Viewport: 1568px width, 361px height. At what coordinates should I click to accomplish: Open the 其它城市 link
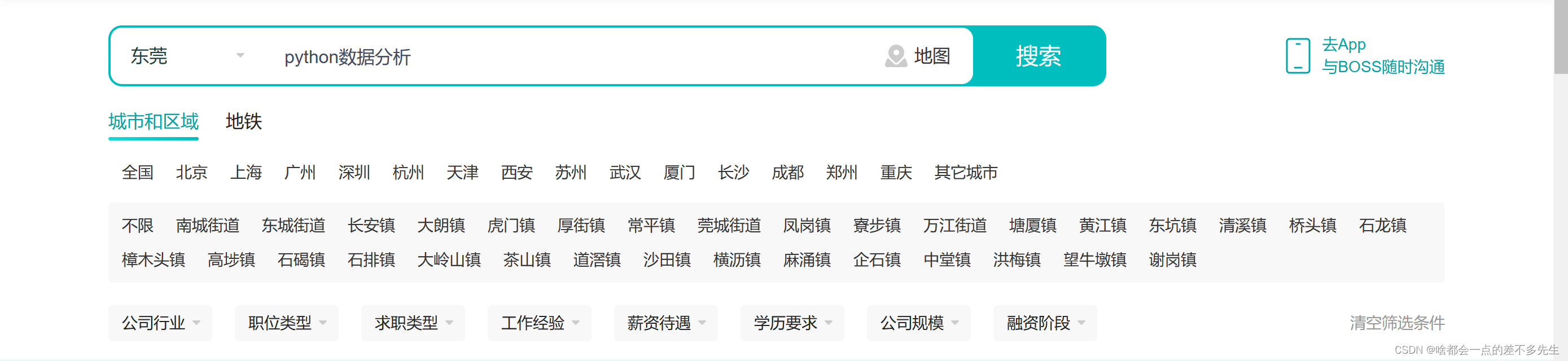click(x=966, y=172)
